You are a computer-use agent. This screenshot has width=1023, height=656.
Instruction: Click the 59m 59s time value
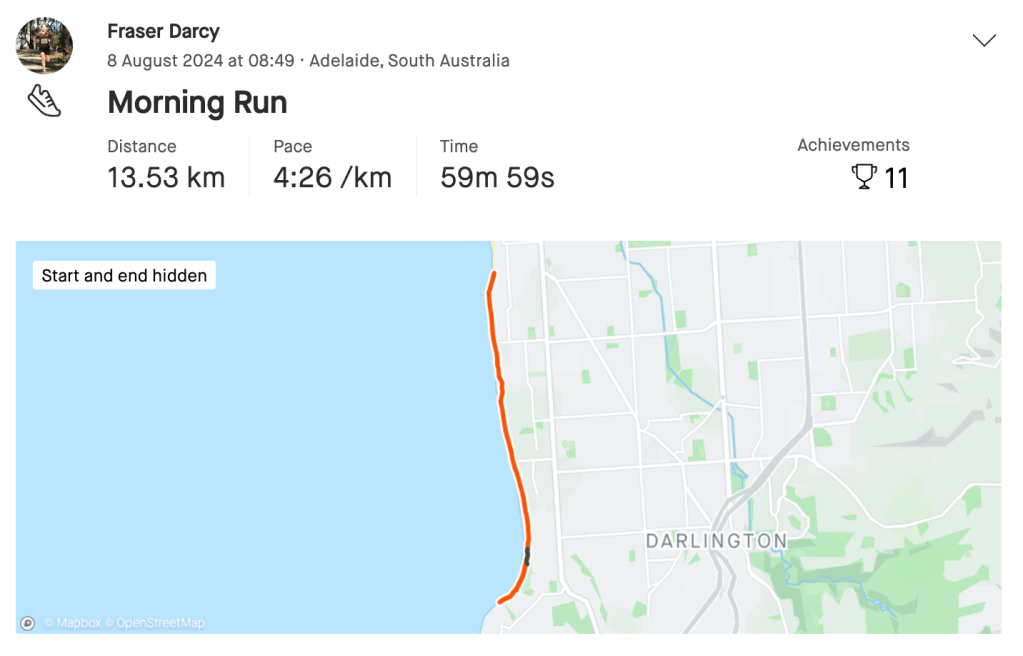(497, 178)
